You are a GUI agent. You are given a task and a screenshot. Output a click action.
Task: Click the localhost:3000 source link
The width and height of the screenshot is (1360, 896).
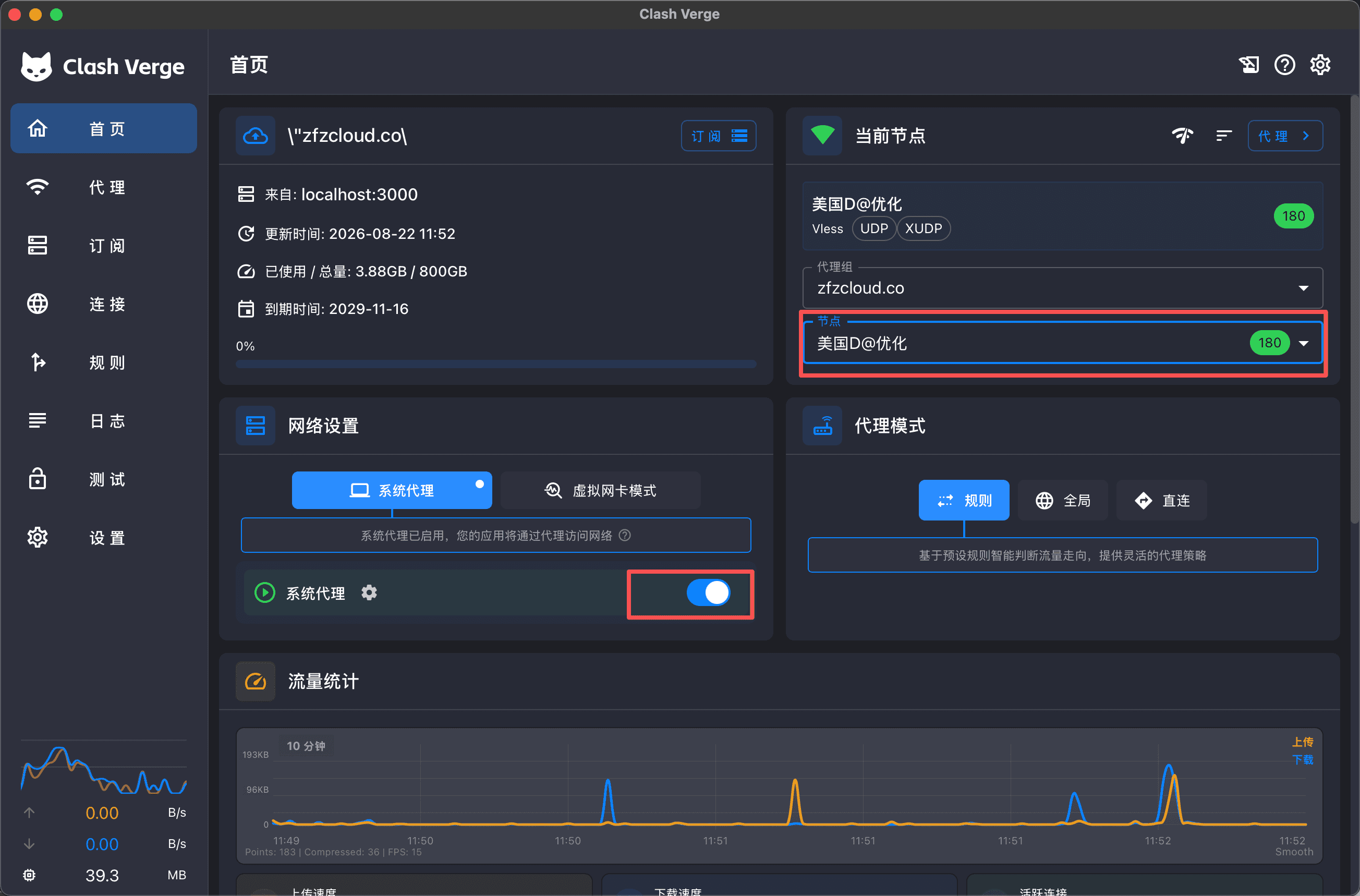click(x=359, y=195)
